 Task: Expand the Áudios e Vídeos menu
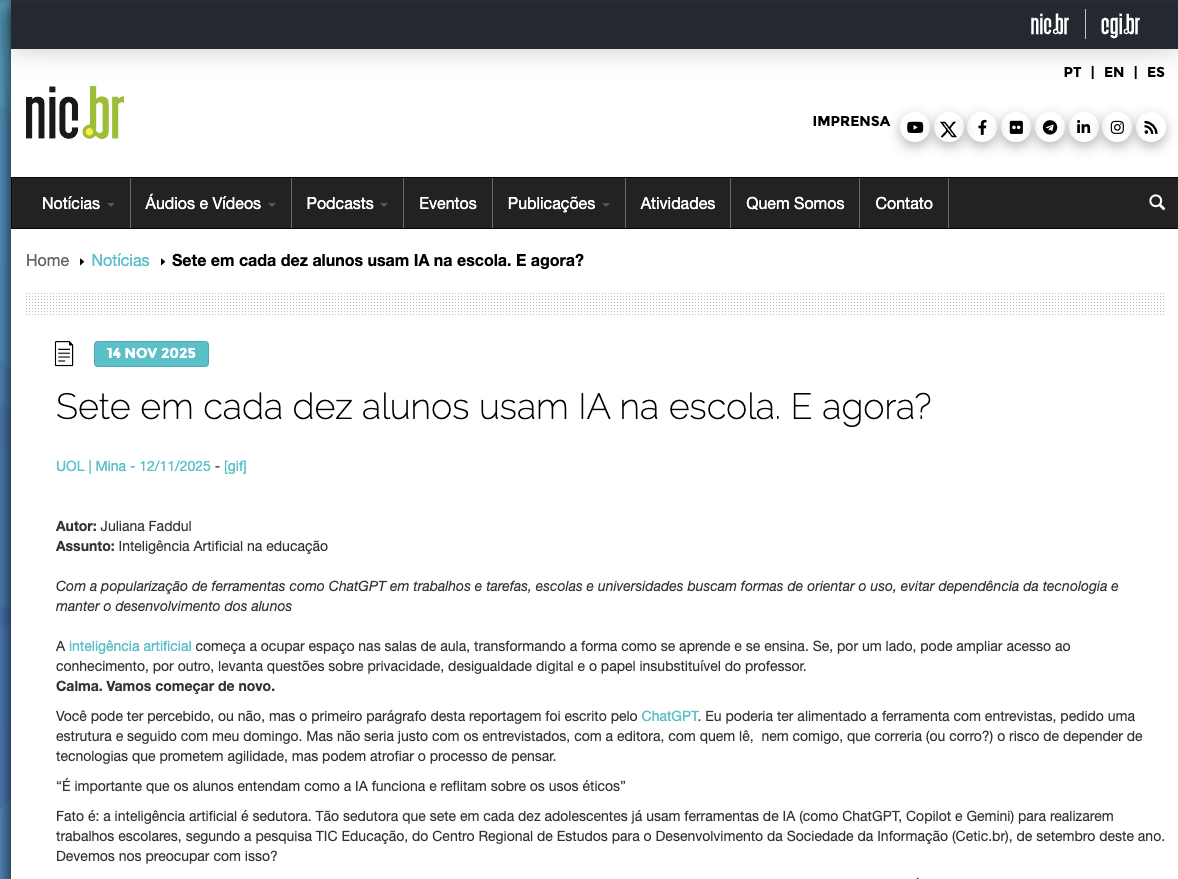click(x=210, y=204)
